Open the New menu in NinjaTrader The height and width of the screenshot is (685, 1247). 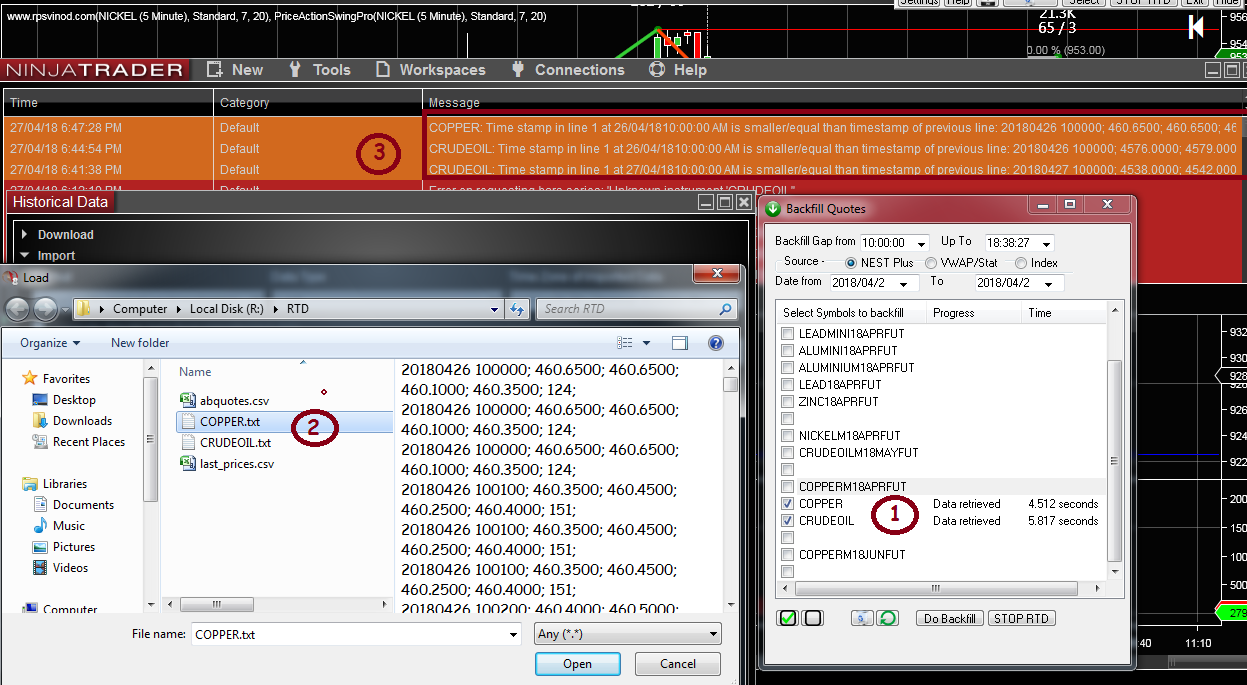(x=235, y=70)
